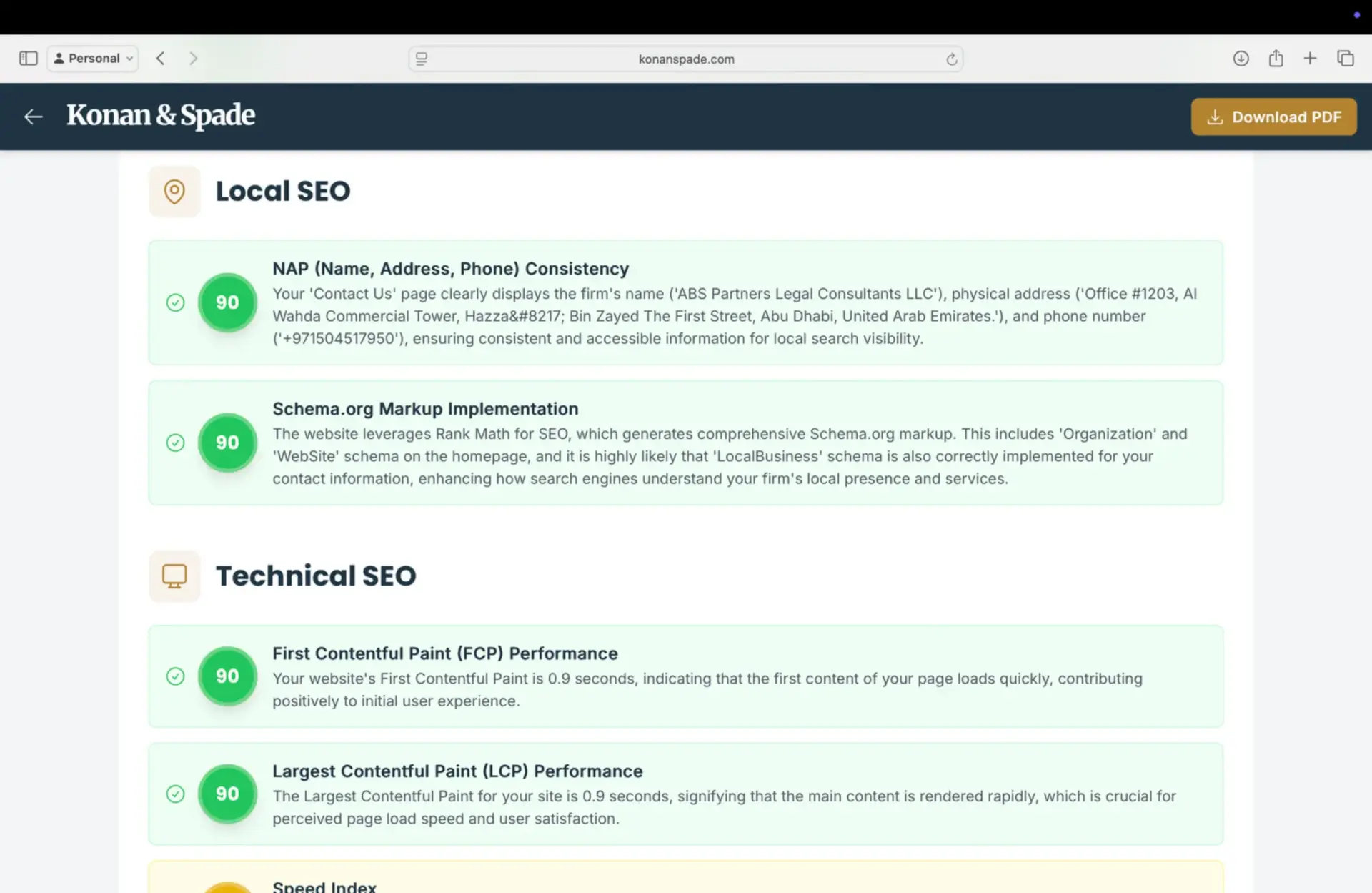Click the 90 score badge for LCP Performance
Screen dimensions: 1372x893
[x=227, y=794]
